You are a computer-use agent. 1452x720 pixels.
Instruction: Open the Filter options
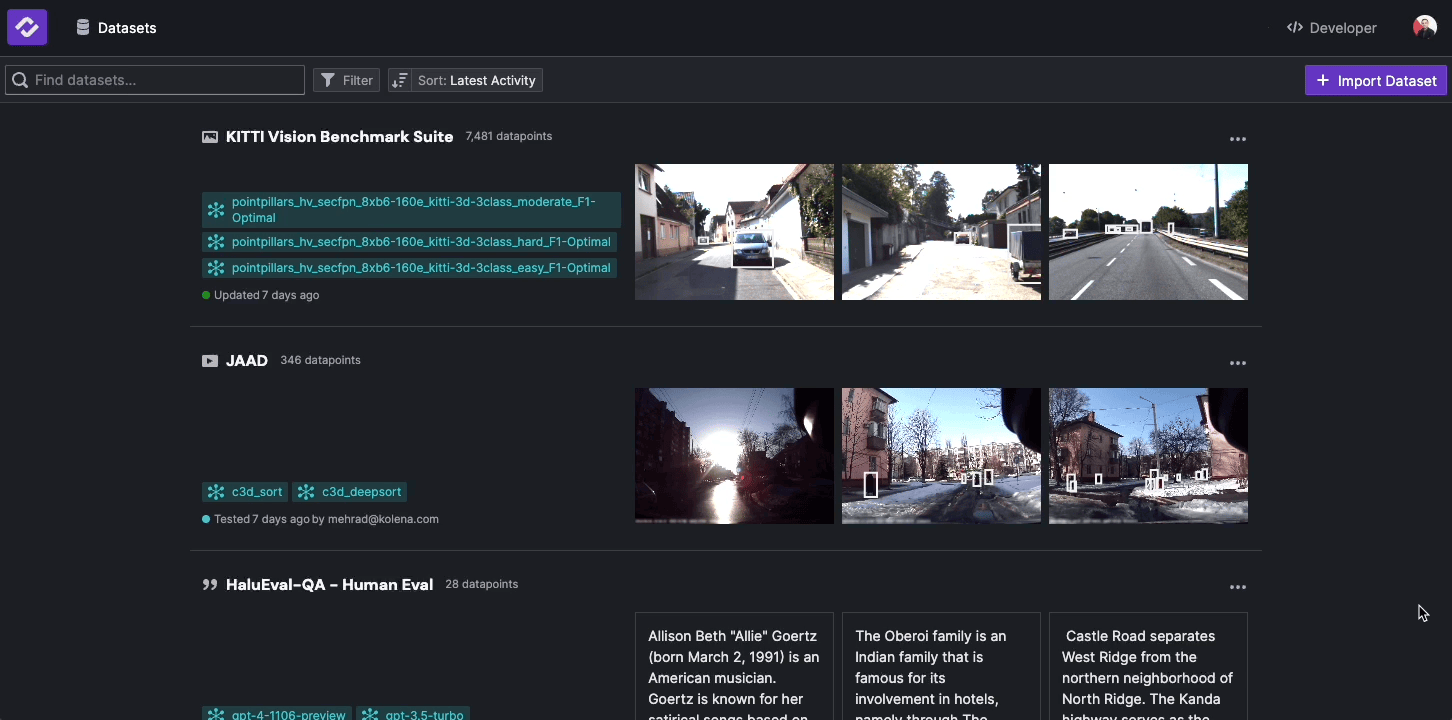pyautogui.click(x=346, y=79)
